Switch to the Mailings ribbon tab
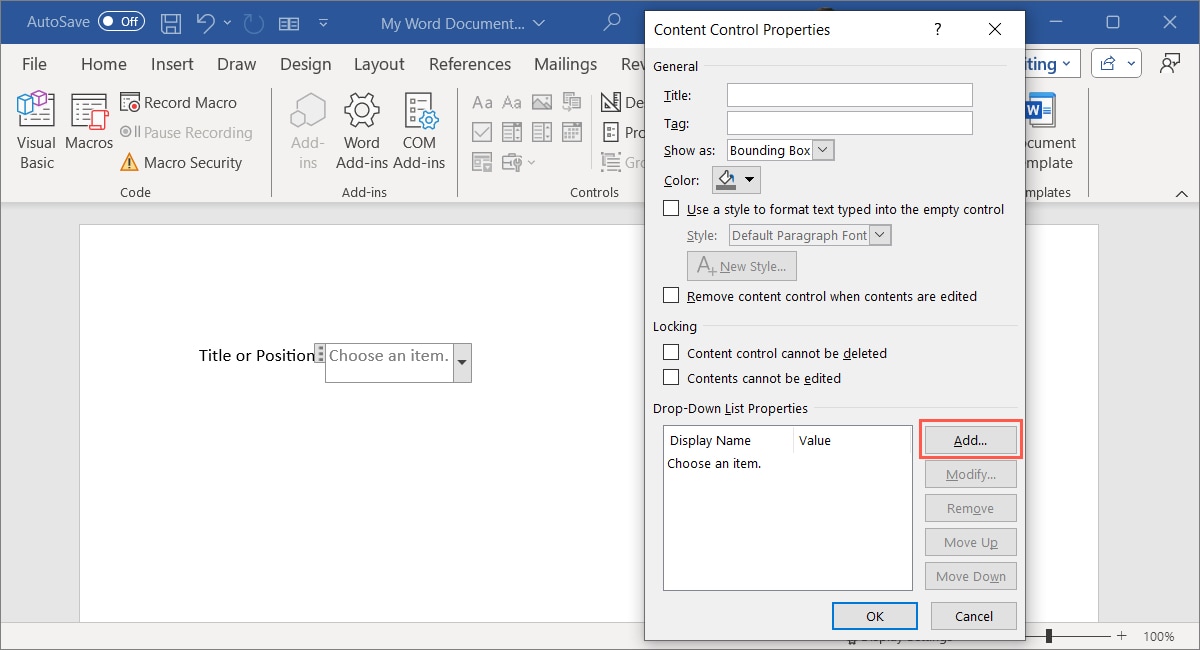Image resolution: width=1200 pixels, height=650 pixels. [565, 63]
